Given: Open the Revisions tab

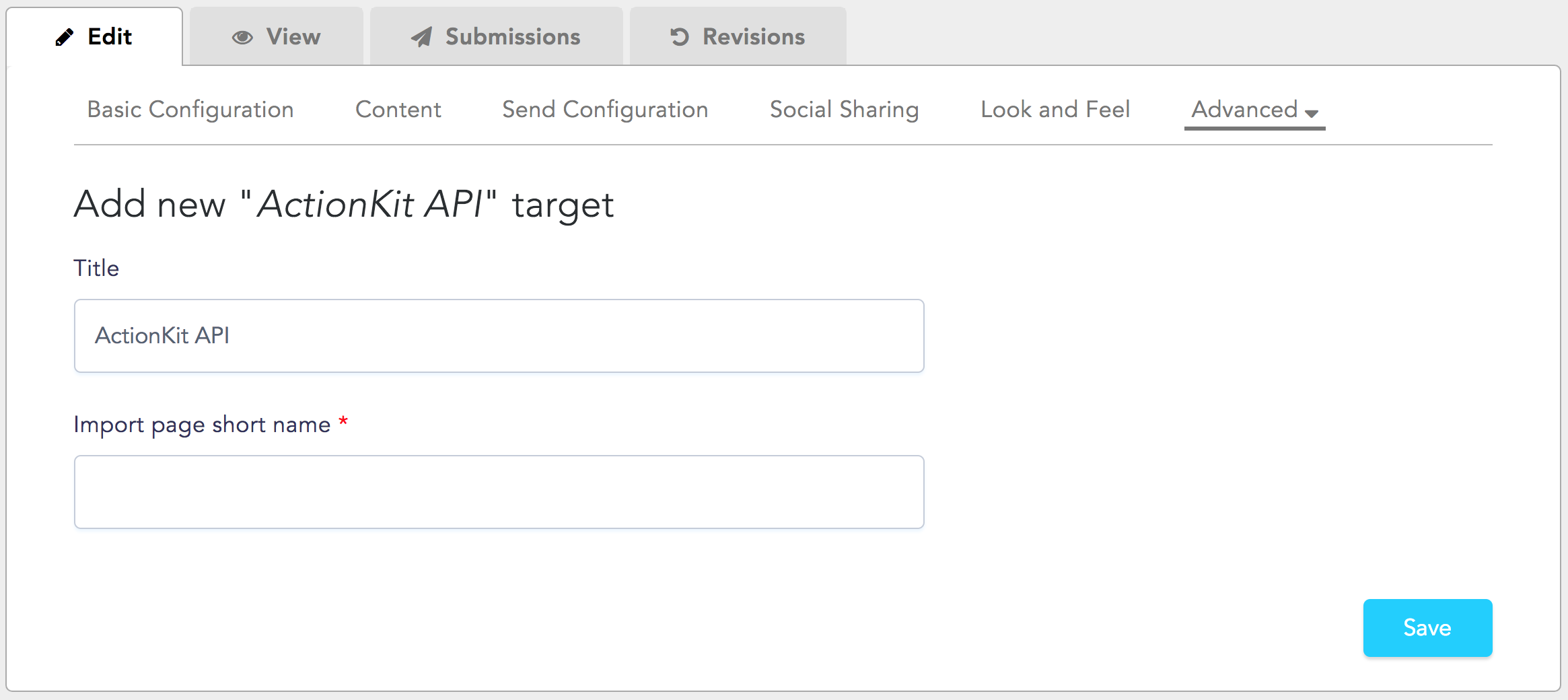Looking at the screenshot, I should (738, 37).
